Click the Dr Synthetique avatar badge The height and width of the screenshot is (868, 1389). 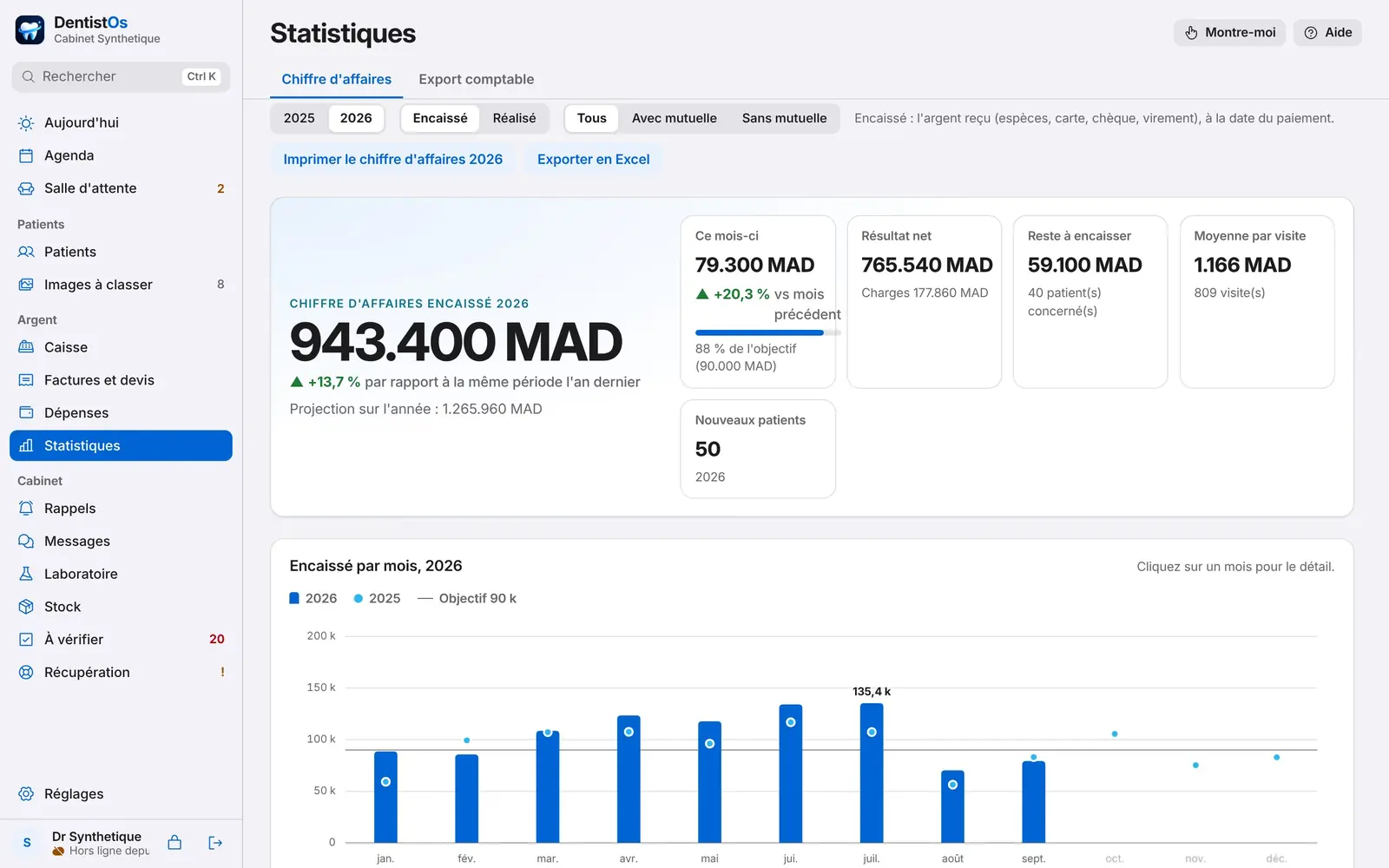[27, 843]
